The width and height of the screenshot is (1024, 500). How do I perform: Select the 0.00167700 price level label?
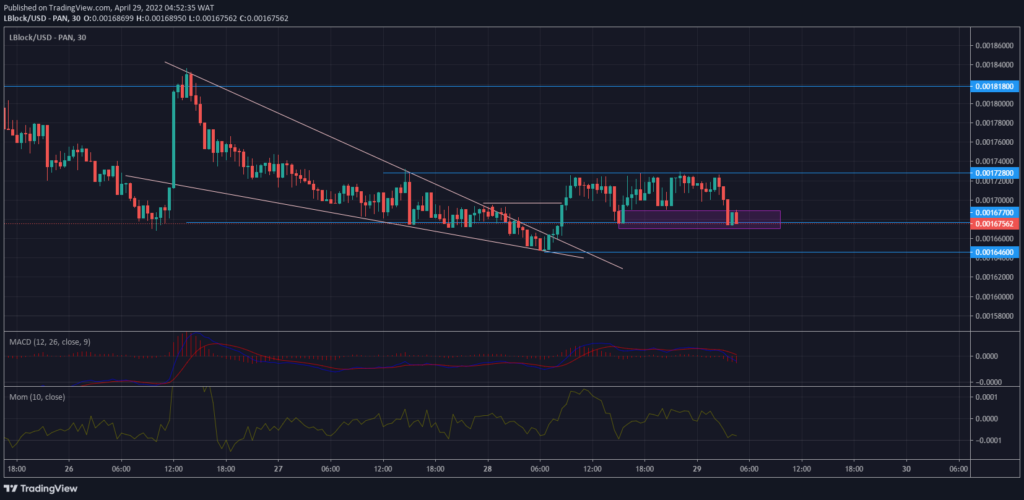tap(995, 213)
